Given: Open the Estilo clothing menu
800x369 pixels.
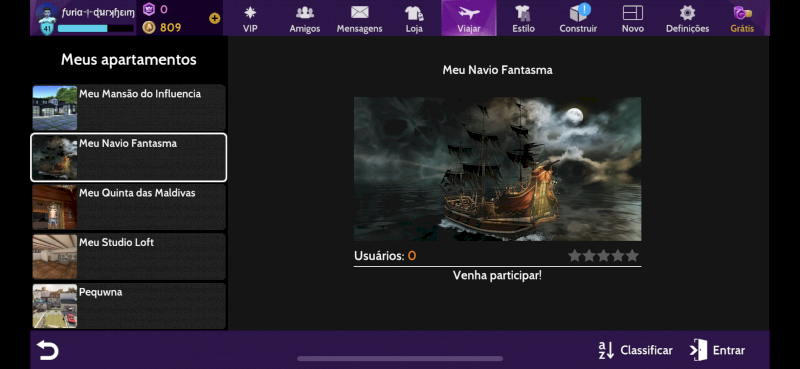Looking at the screenshot, I should pyautogui.click(x=523, y=19).
